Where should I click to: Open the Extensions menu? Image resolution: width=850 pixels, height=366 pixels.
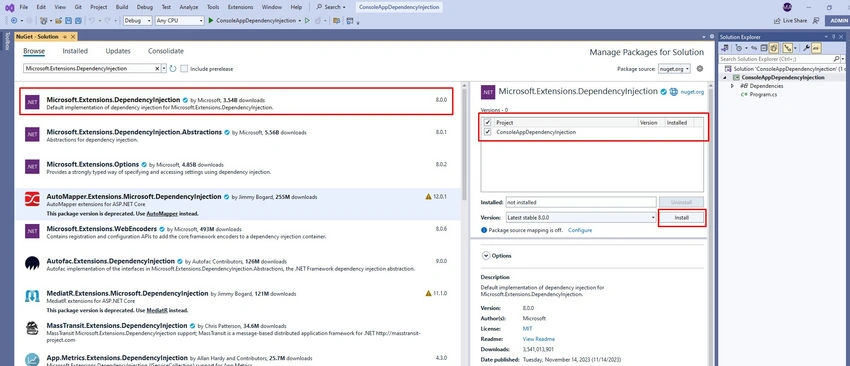pyautogui.click(x=240, y=7)
